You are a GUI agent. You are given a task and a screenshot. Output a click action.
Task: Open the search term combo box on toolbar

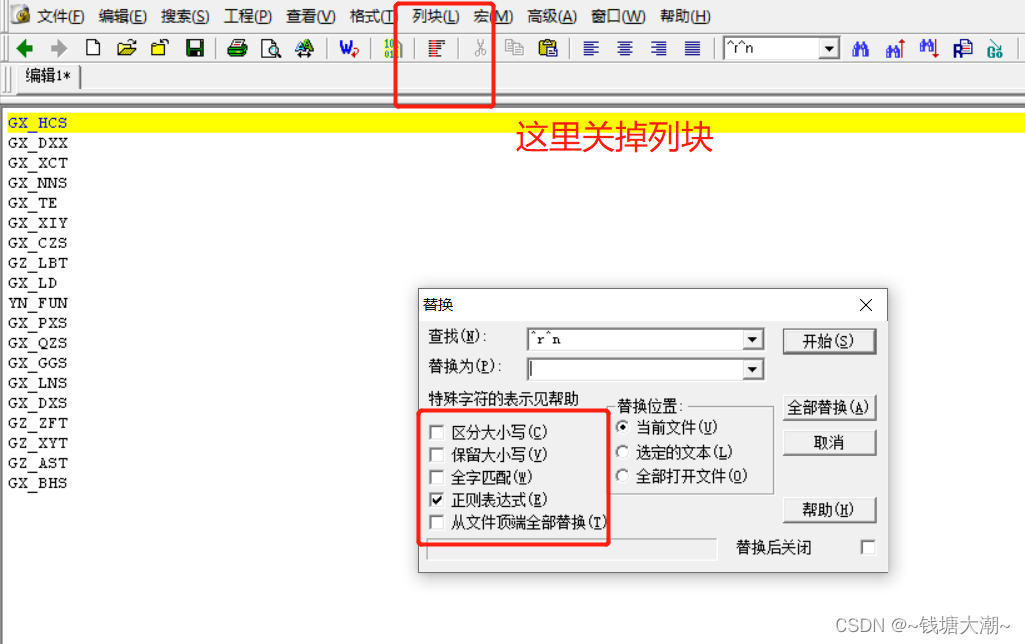830,47
